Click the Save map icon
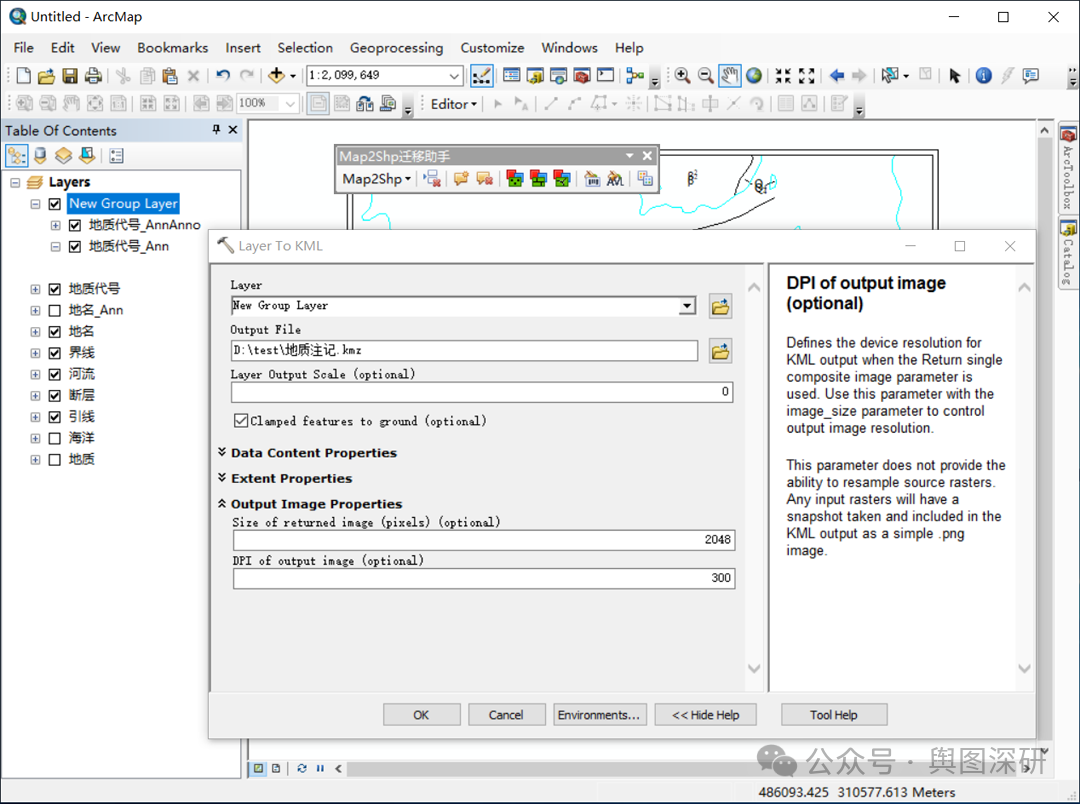The width and height of the screenshot is (1080, 804). coord(70,76)
